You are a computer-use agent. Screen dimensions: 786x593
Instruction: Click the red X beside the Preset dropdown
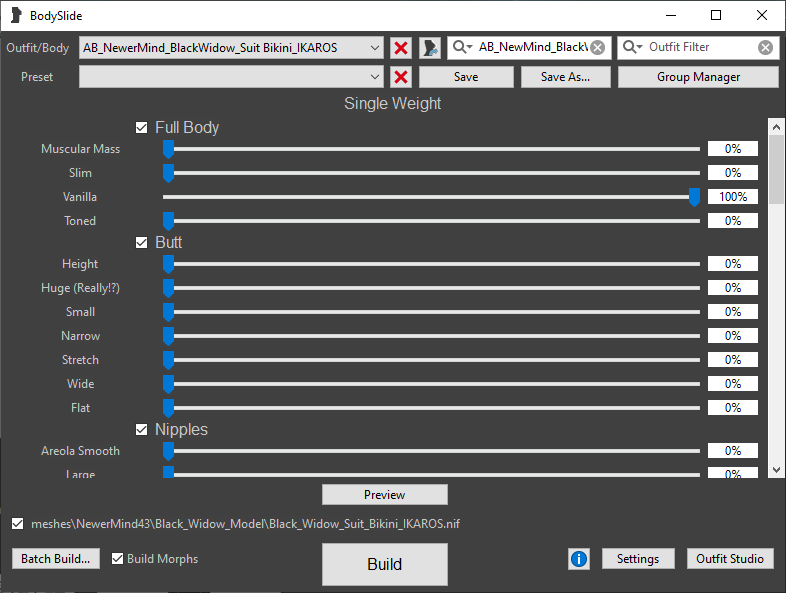click(401, 77)
